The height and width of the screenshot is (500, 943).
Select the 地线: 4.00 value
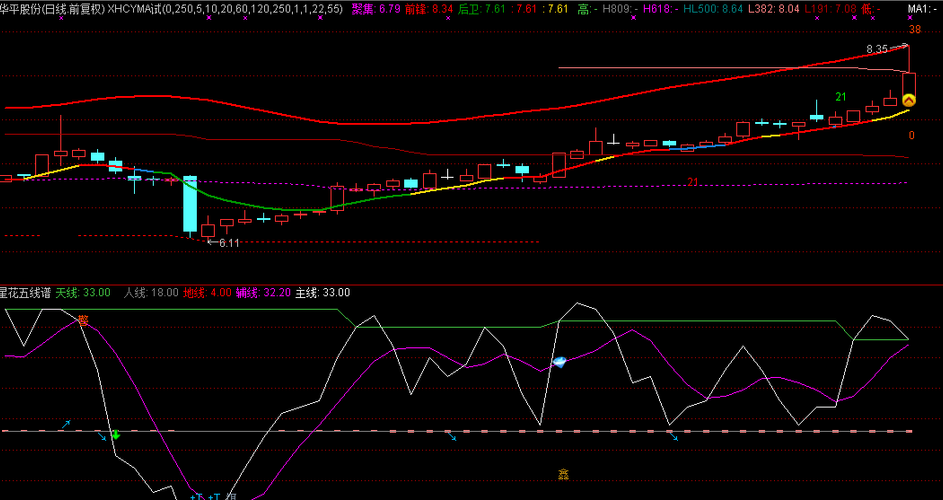tap(207, 293)
